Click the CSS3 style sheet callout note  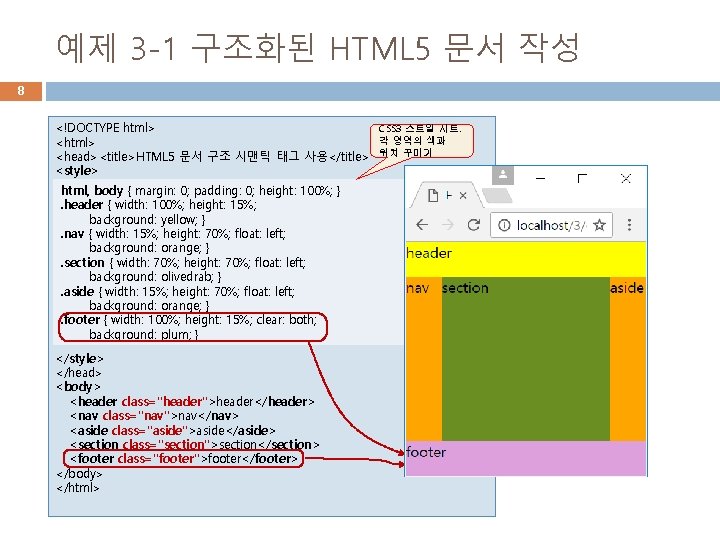pyautogui.click(x=422, y=141)
